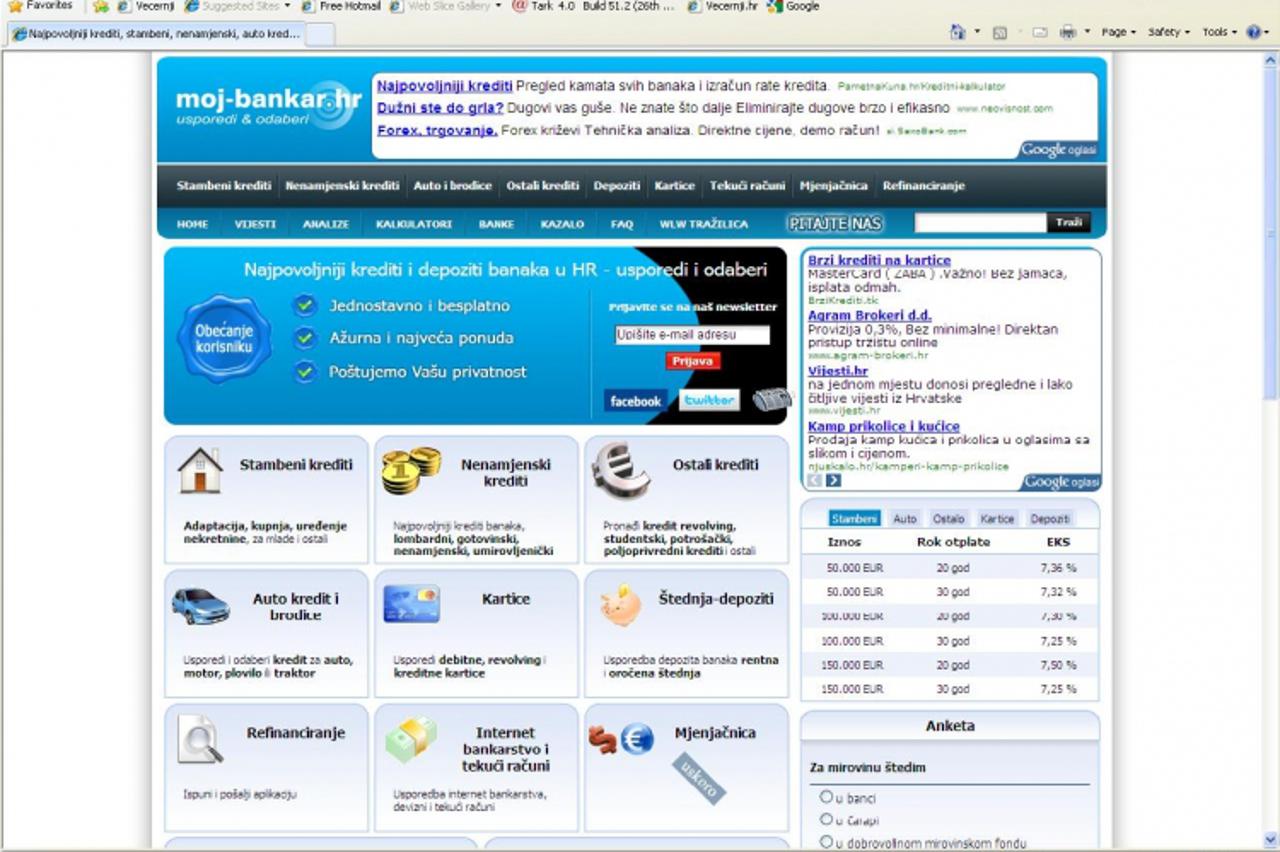This screenshot has width=1280, height=852.
Task: Open the Print button dropdown arrow
Action: click(1086, 32)
